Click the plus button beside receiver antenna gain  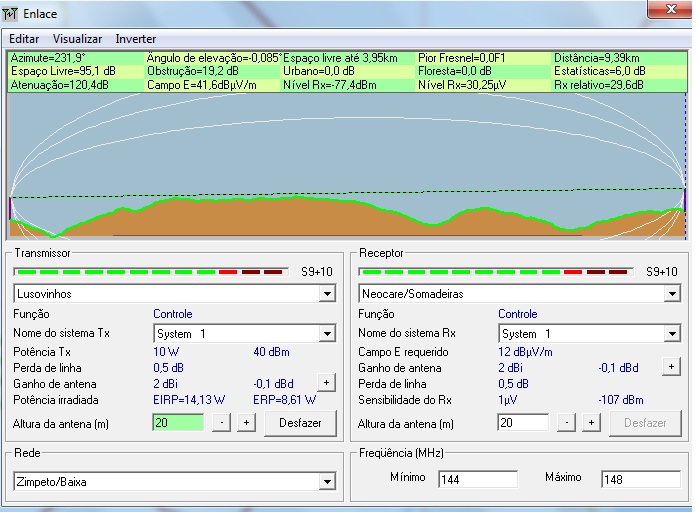pyautogui.click(x=671, y=367)
